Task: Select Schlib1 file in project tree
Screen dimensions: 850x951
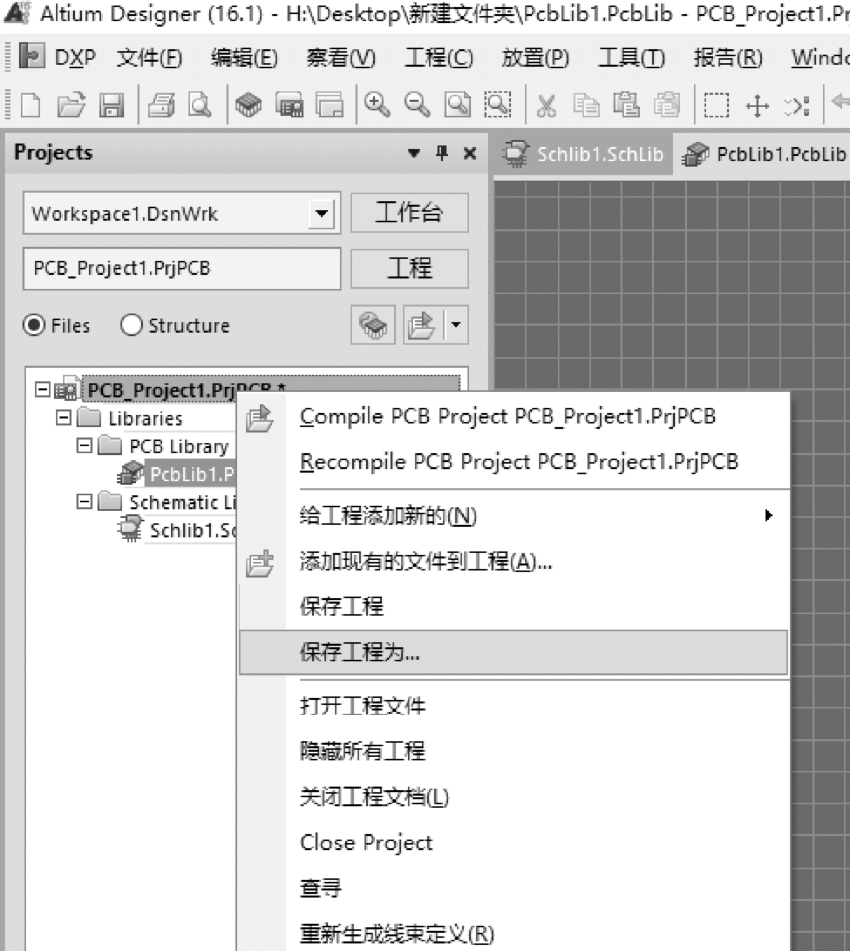Action: tap(192, 530)
